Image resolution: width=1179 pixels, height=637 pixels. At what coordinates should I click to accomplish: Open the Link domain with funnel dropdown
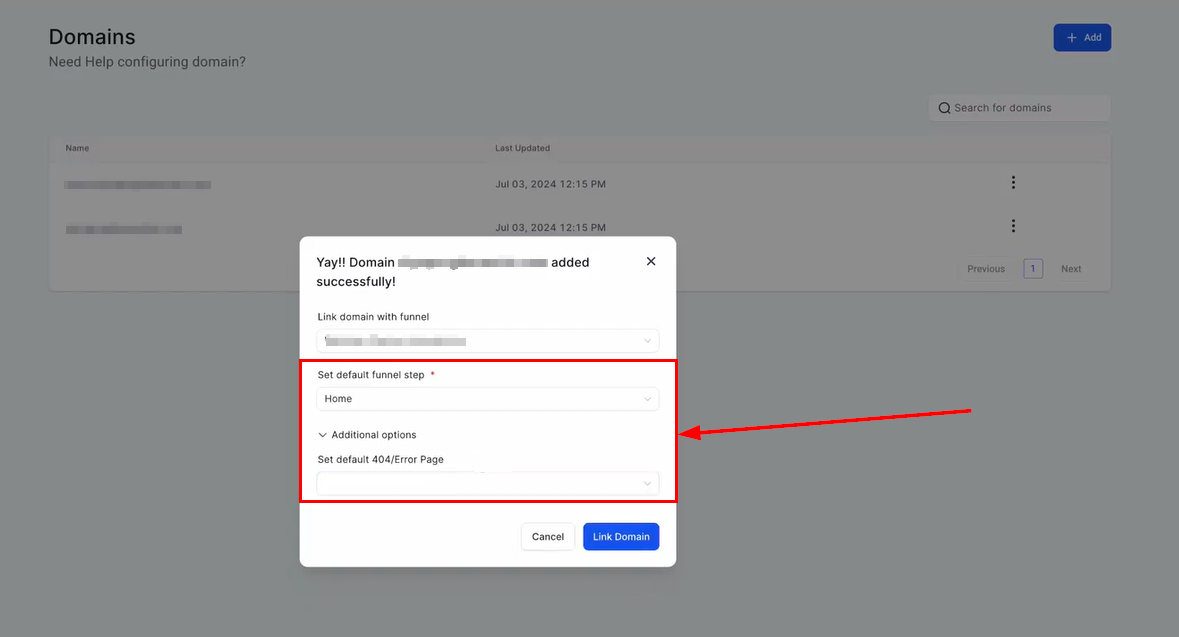point(487,341)
